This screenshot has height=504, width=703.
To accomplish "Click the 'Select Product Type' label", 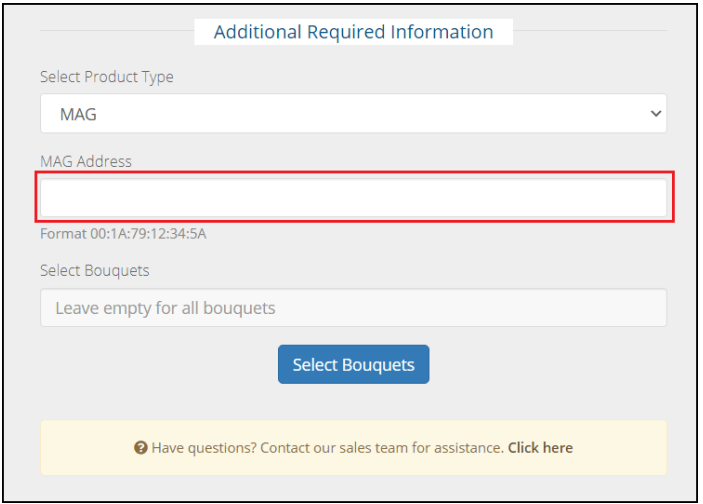I will click(106, 77).
